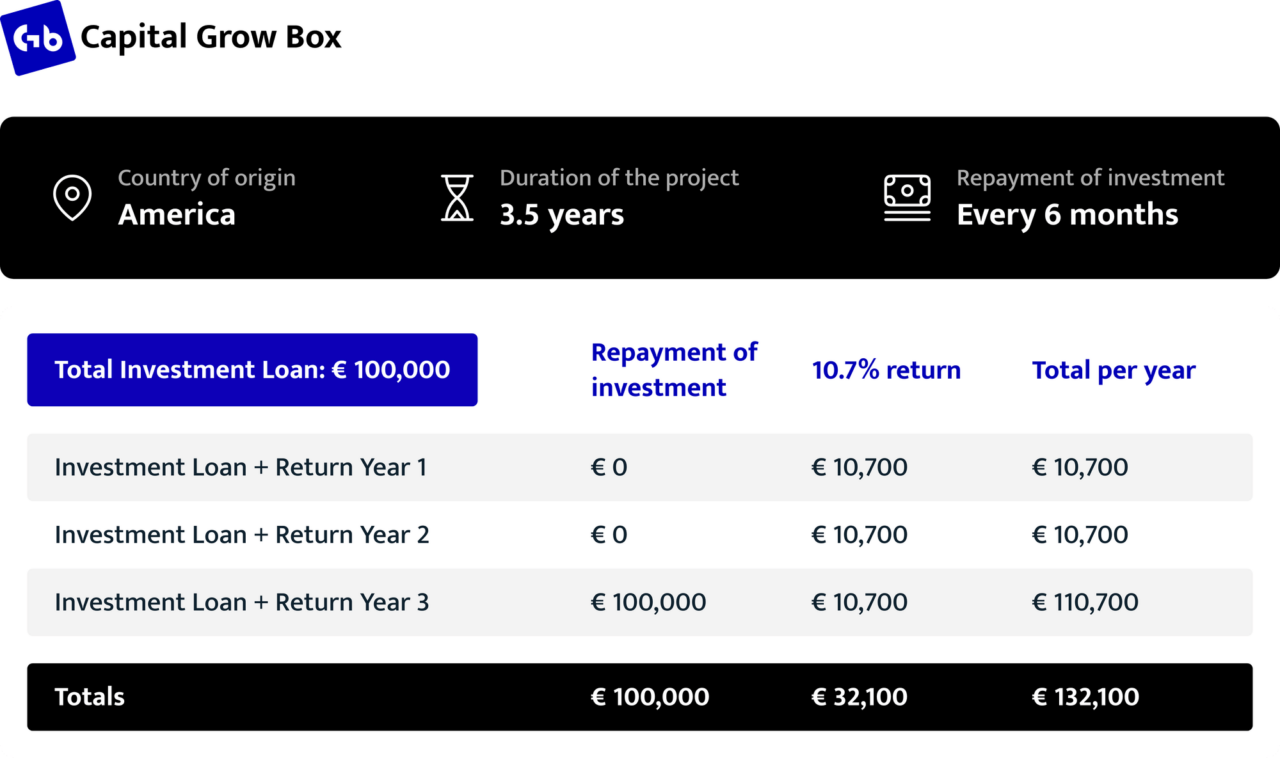Click the € 132,100 grand total value
Viewport: 1280px width, 758px height.
tap(1085, 697)
